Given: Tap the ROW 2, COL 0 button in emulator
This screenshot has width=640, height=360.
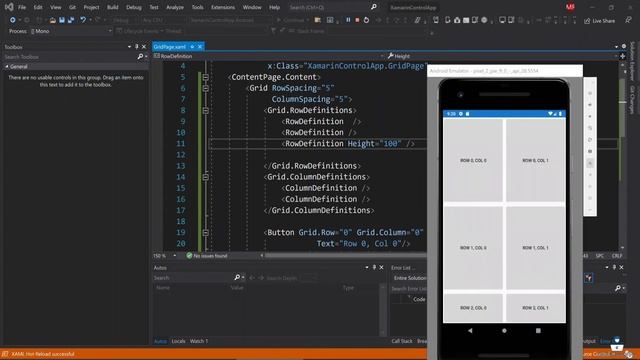Looking at the screenshot, I should [473, 308].
